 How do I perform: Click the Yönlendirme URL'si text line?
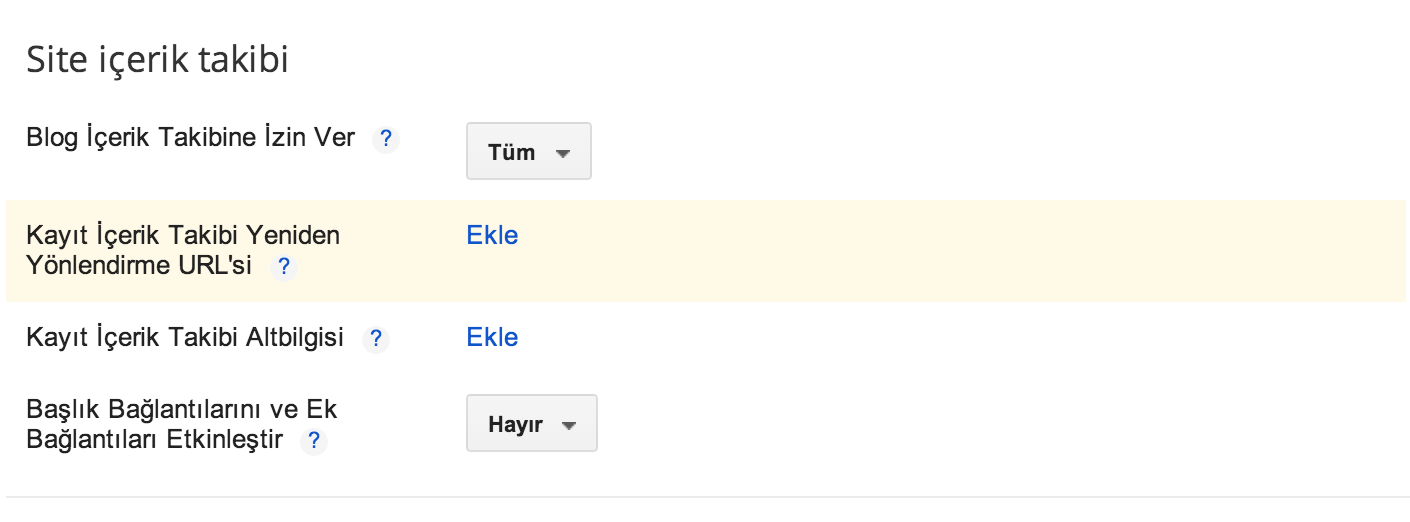tap(139, 266)
